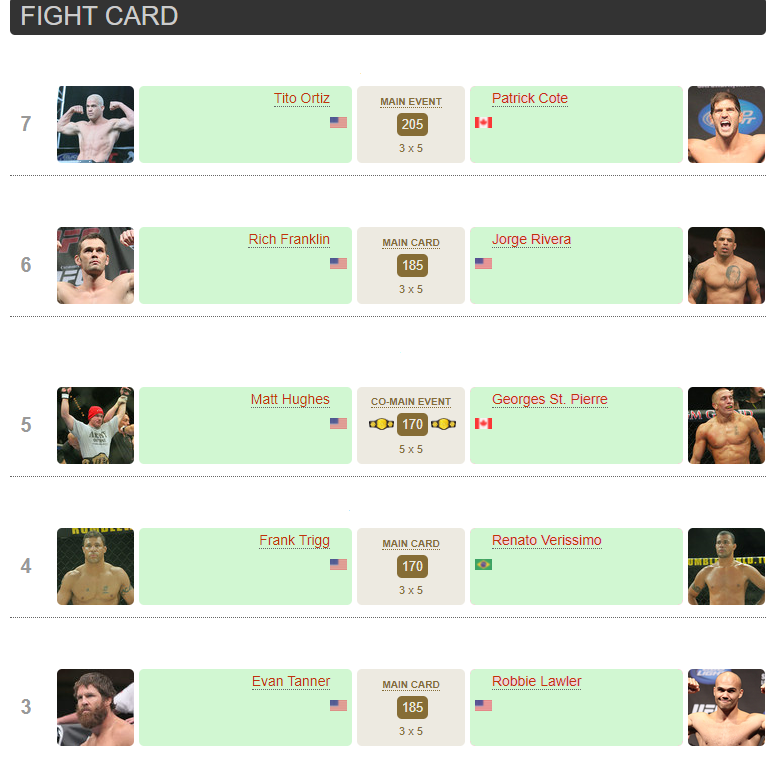The width and height of the screenshot is (781, 757).
Task: Click 185 weight badge for Tanner vs Lawler
Action: (411, 707)
